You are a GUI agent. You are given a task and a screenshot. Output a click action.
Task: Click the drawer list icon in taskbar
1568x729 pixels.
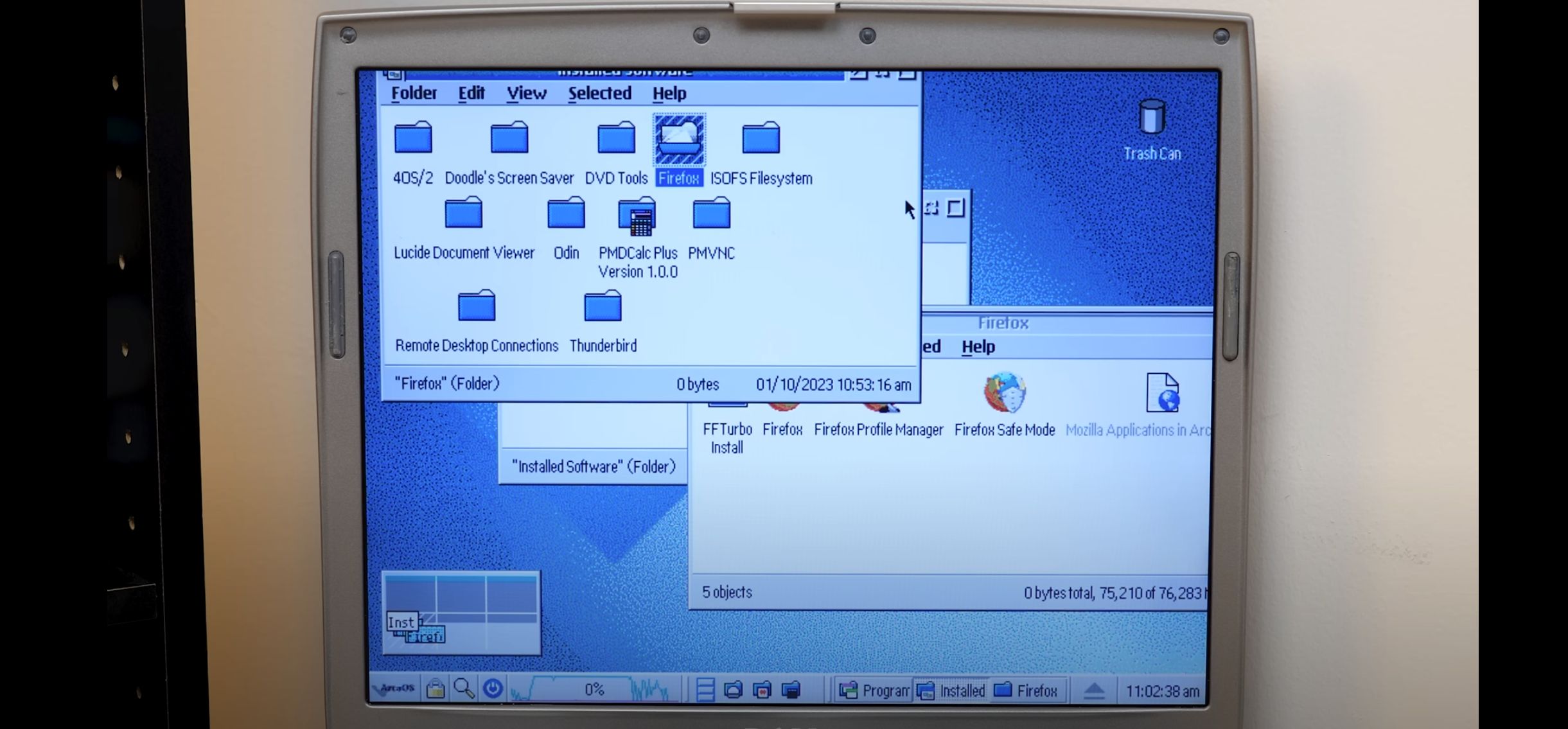point(705,690)
